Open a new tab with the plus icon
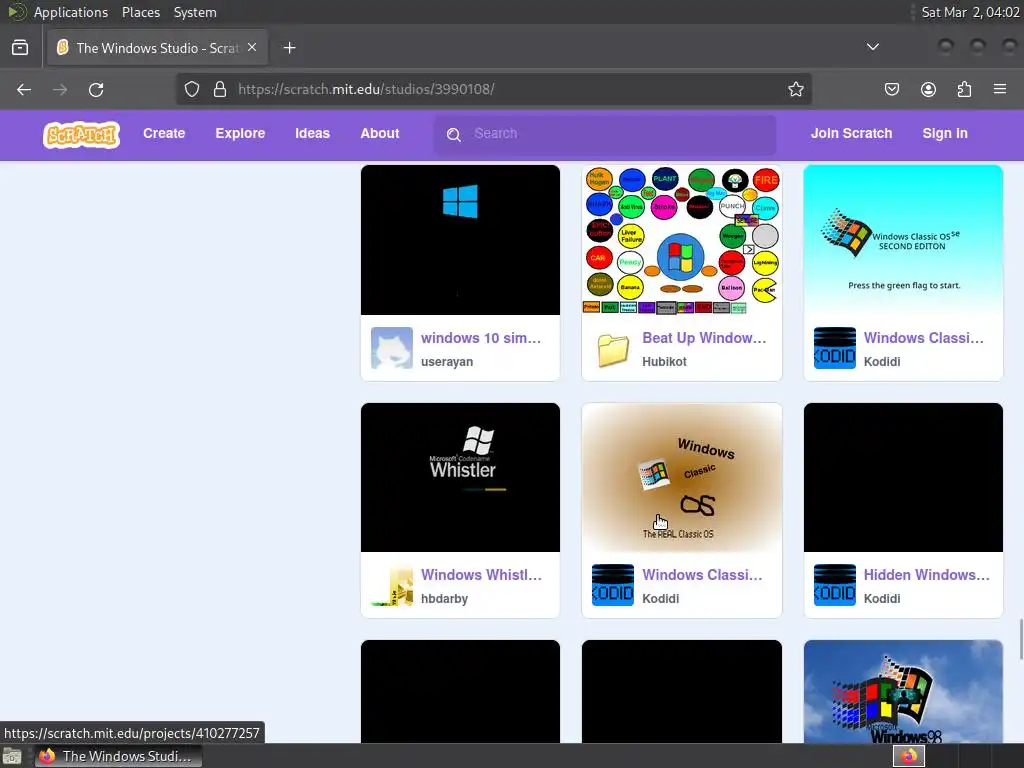This screenshot has height=768, width=1024. coord(290,48)
